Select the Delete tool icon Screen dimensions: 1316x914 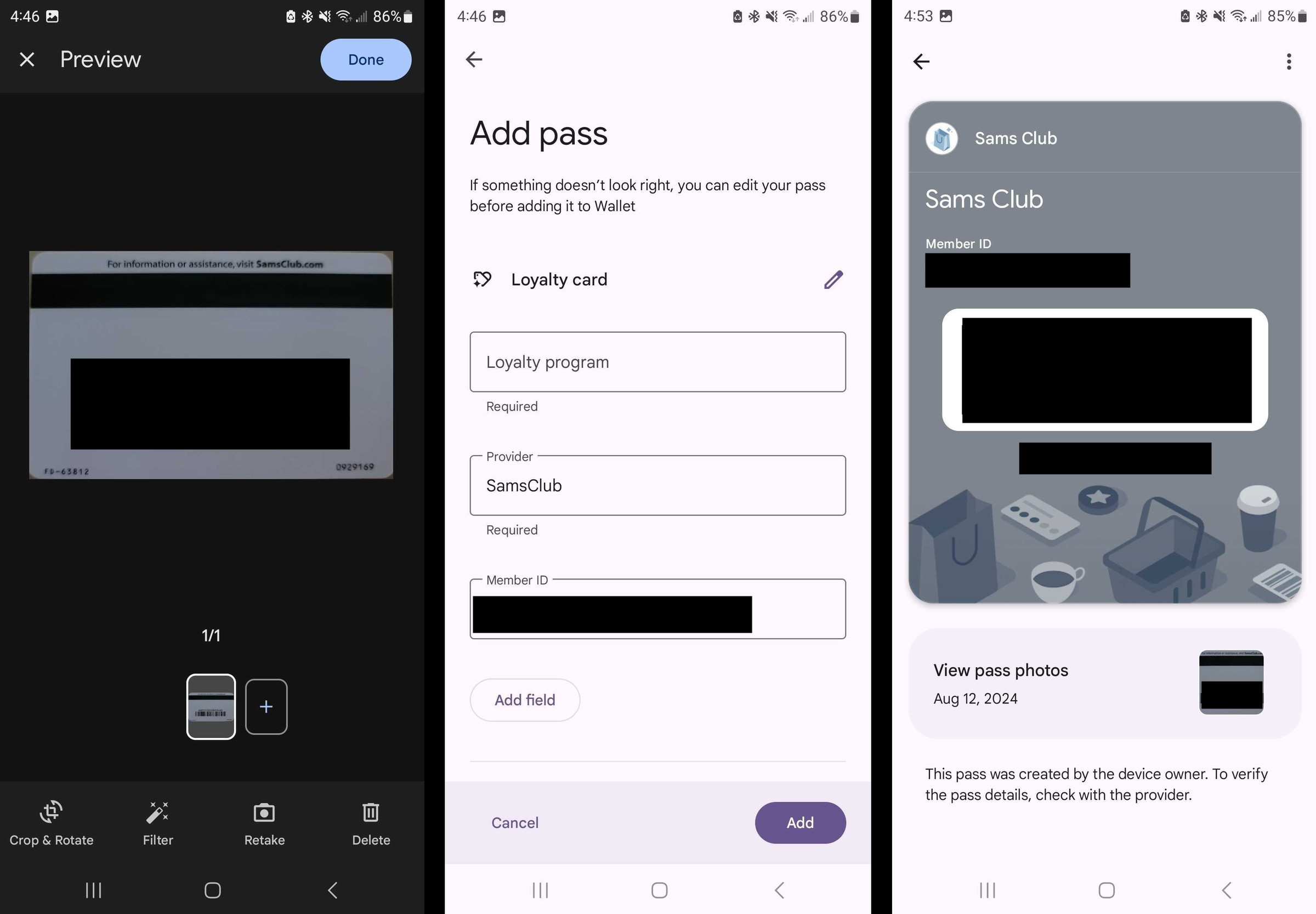[370, 811]
